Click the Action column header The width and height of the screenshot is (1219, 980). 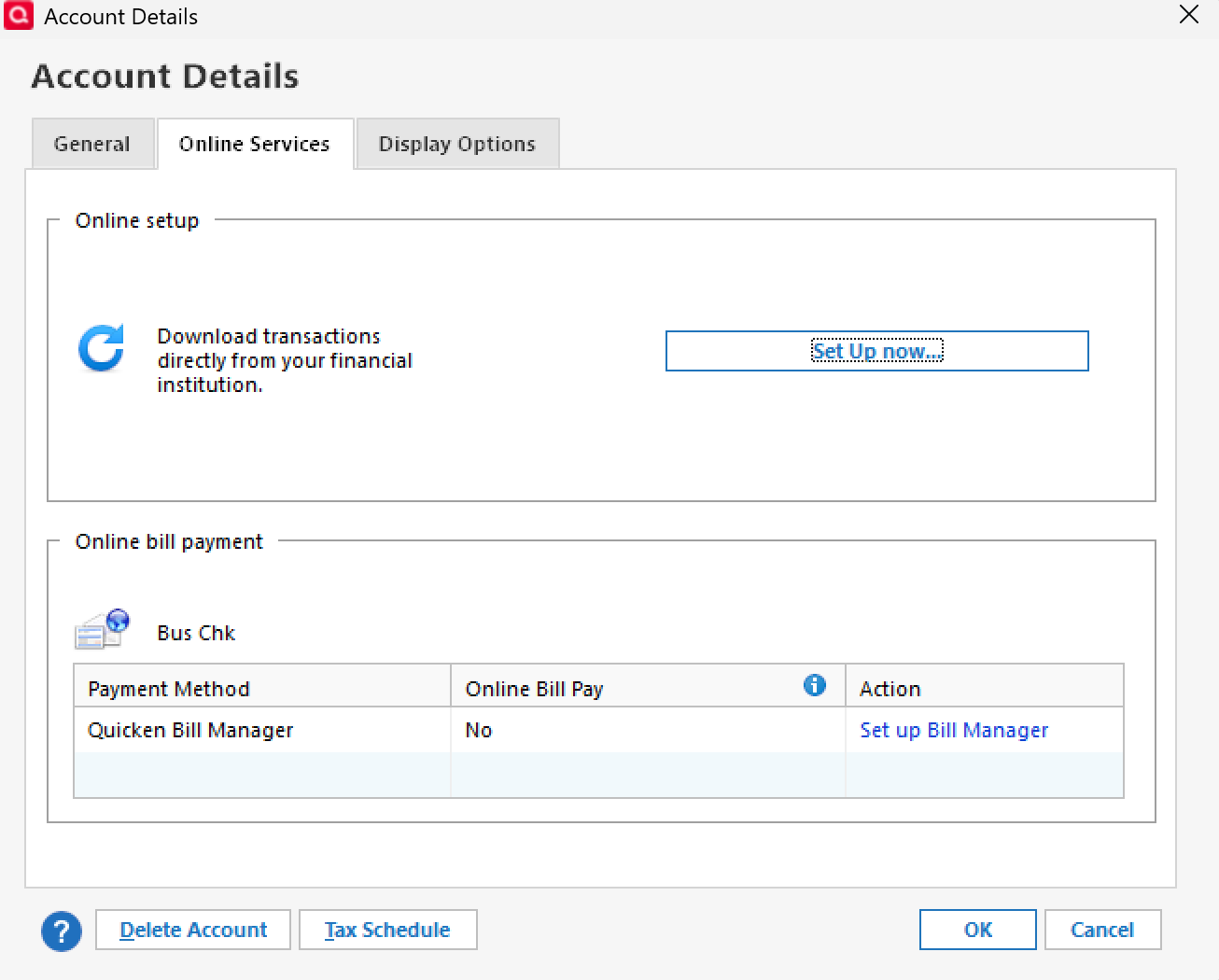click(x=890, y=689)
